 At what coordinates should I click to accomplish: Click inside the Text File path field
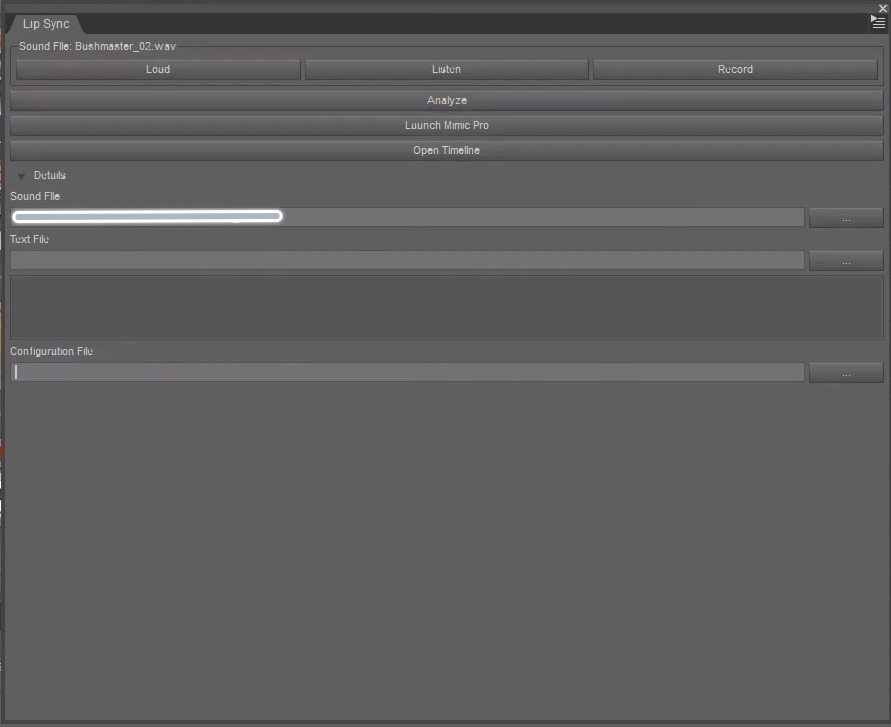(x=400, y=260)
